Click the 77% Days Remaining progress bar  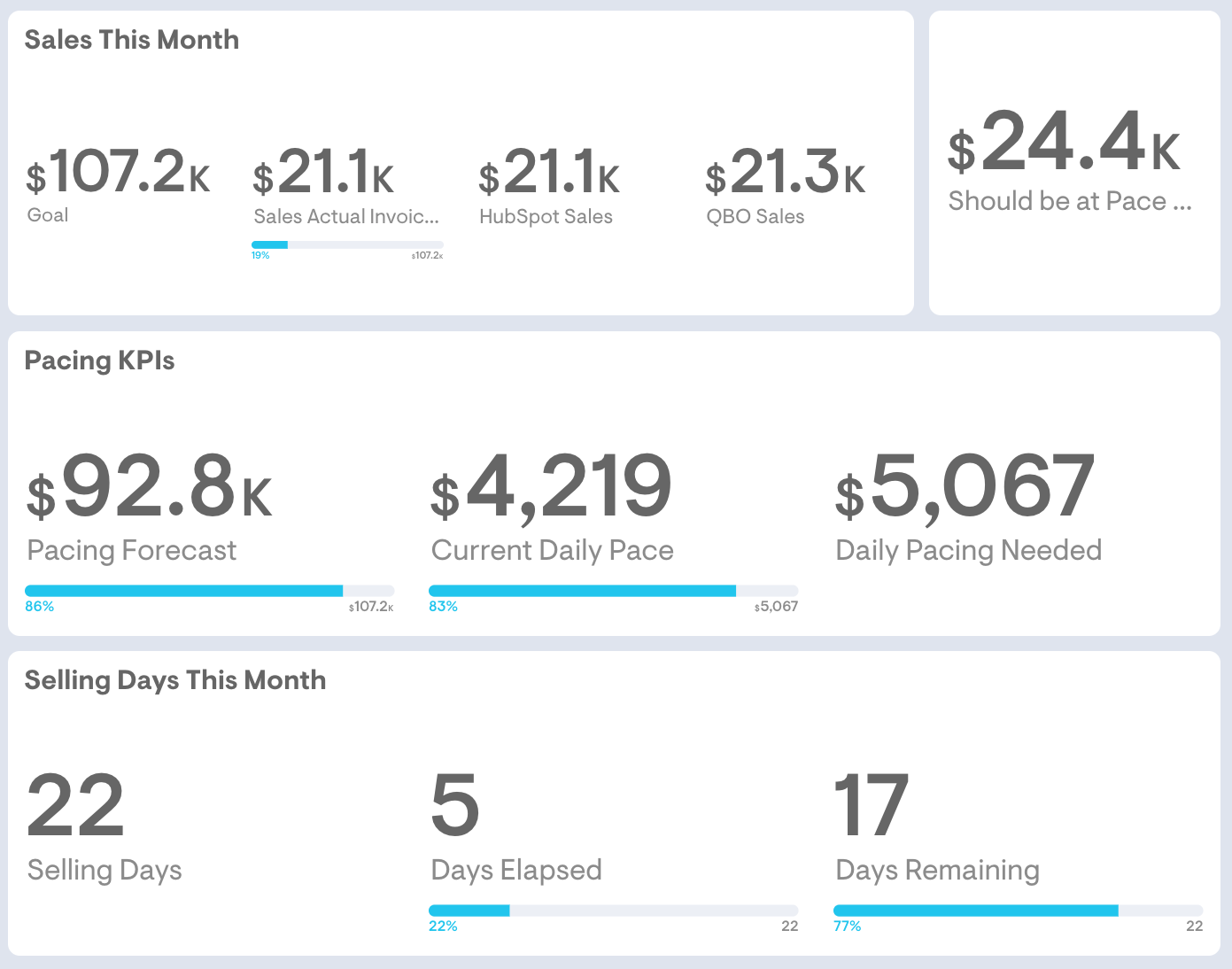[x=1018, y=911]
